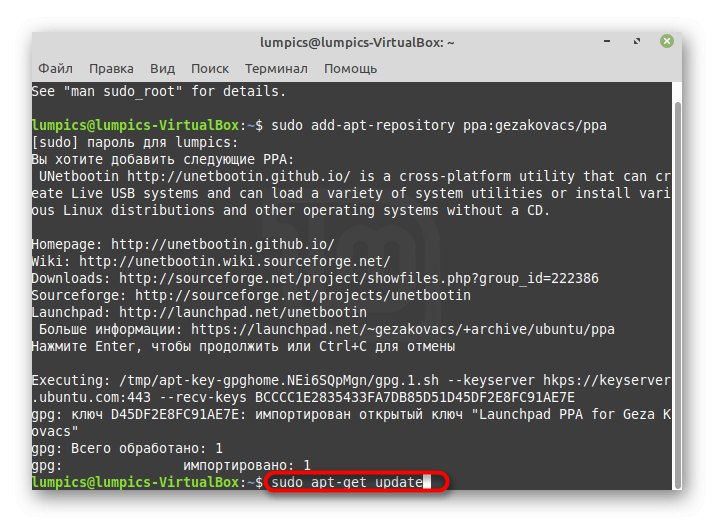This screenshot has height=522, width=714.
Task: Open the Правка menu
Action: click(x=111, y=68)
